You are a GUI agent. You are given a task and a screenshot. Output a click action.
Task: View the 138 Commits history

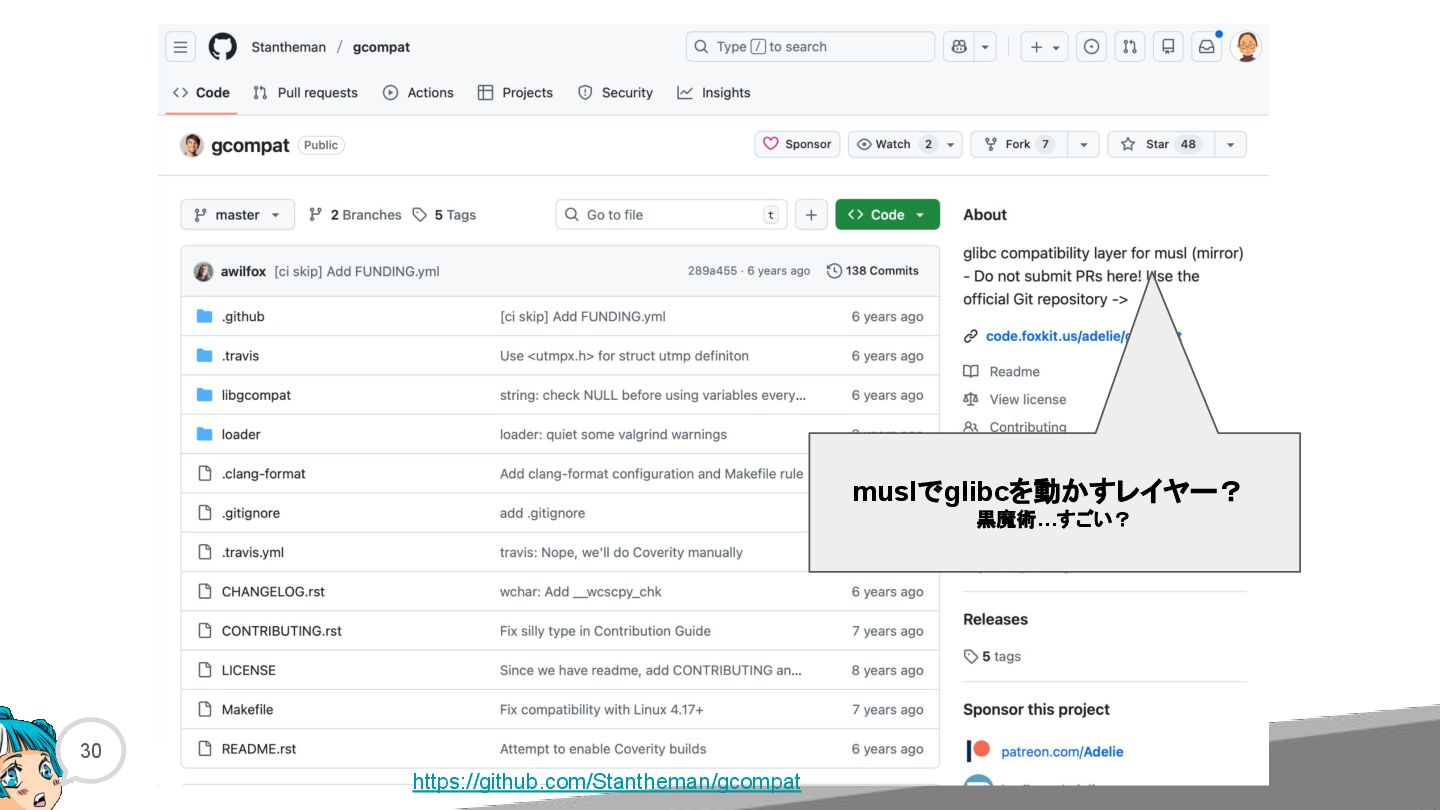(x=873, y=271)
